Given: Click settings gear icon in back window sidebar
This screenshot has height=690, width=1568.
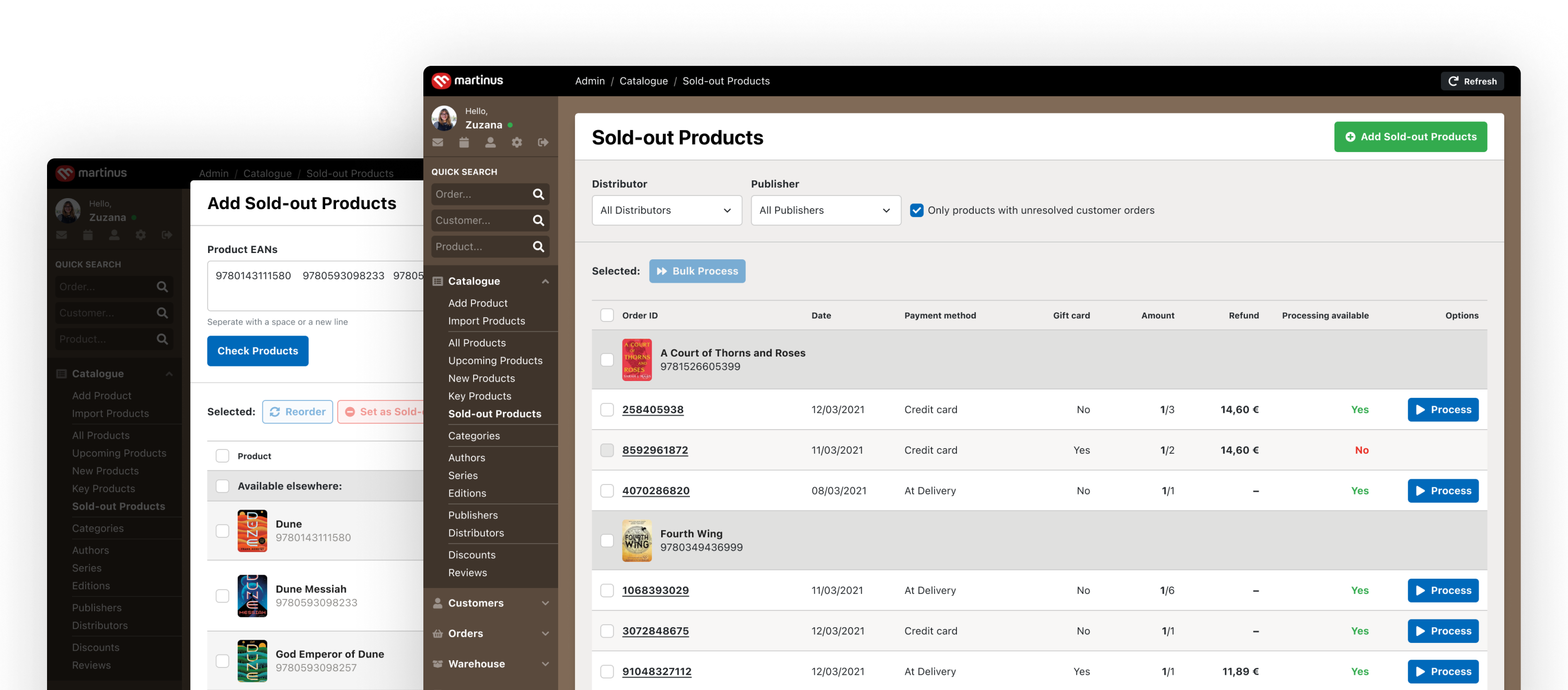Looking at the screenshot, I should coord(141,235).
